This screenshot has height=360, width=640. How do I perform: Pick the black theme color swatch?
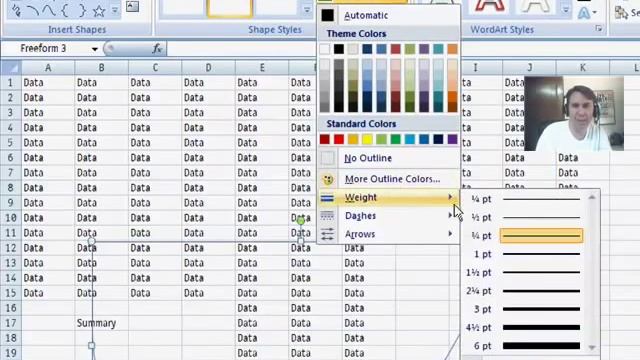[x=339, y=49]
